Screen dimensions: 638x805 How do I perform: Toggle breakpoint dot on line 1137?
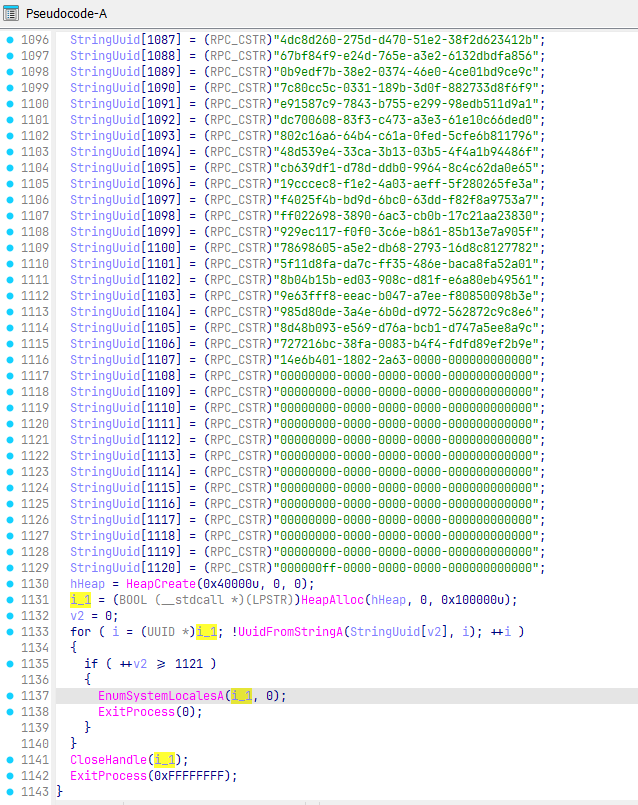(9, 696)
